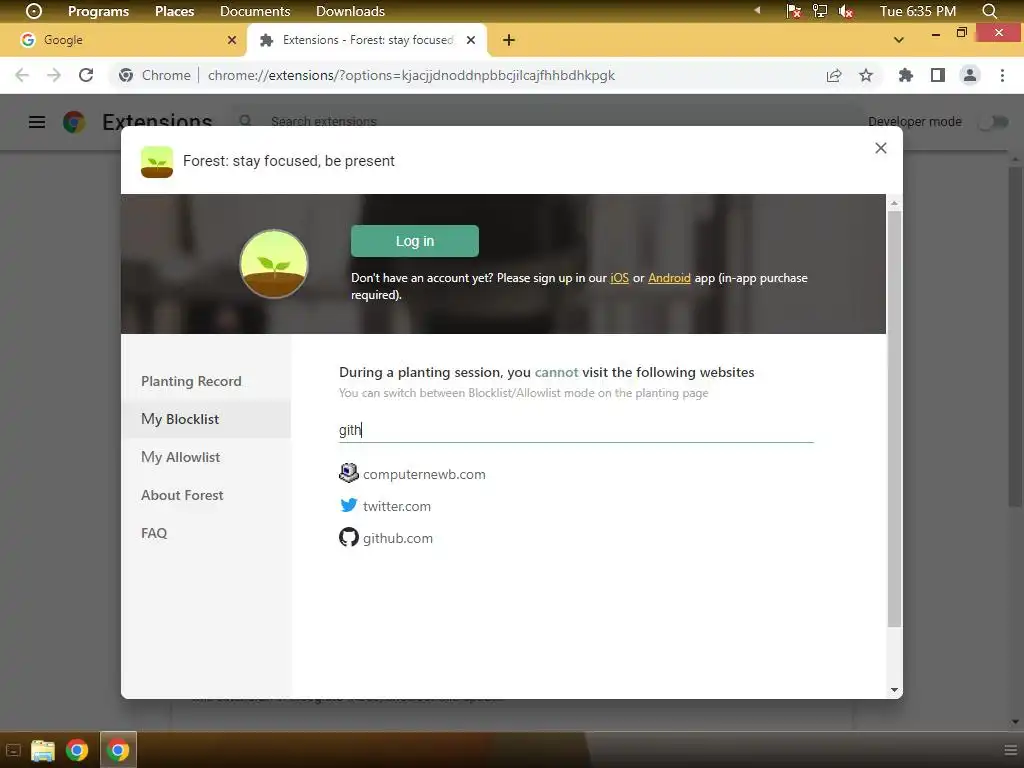The image size is (1024, 768).
Task: Open the file manager in the taskbar
Action: coord(43,750)
